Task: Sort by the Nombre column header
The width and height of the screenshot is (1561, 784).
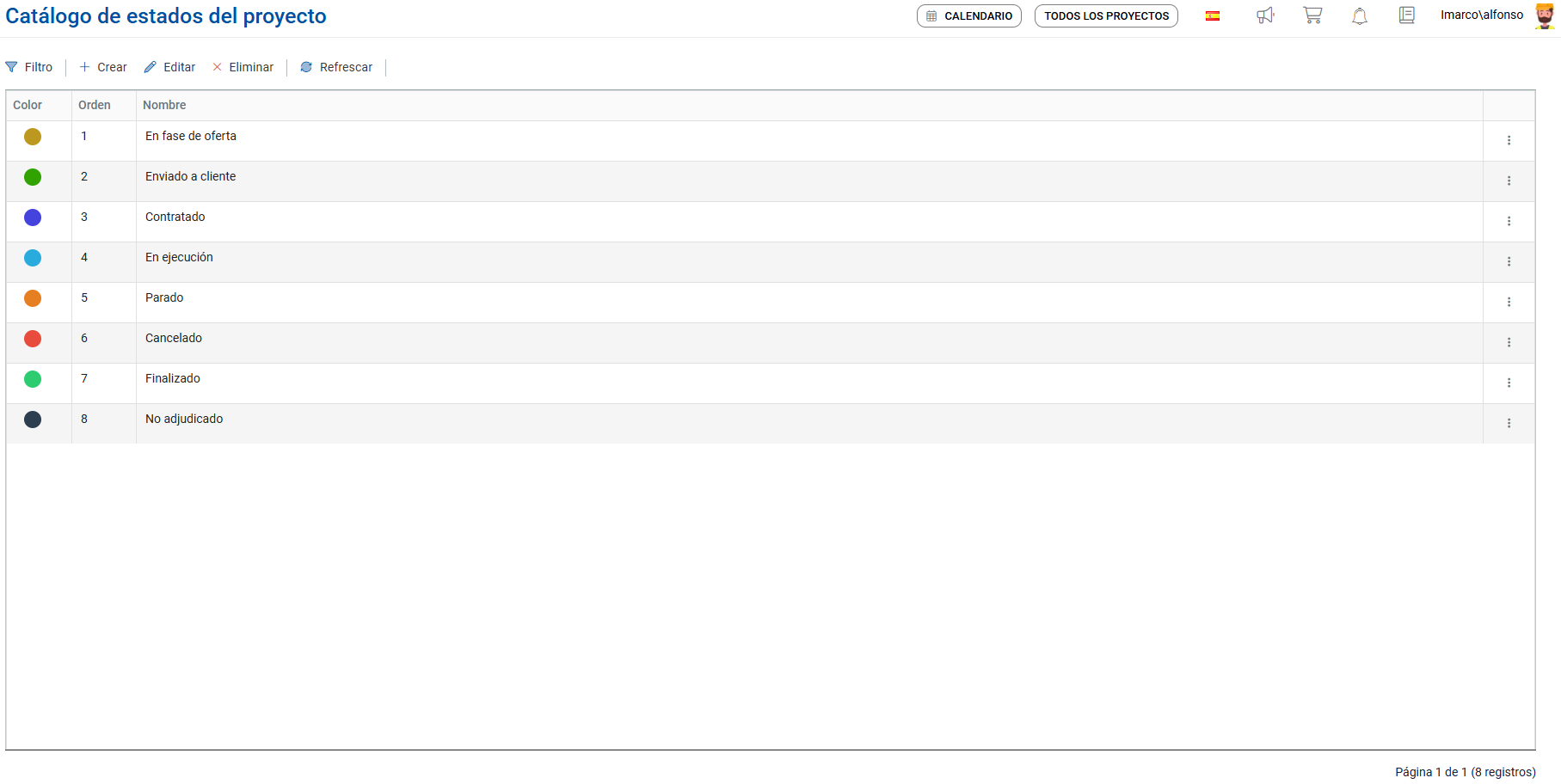Action: tap(164, 105)
